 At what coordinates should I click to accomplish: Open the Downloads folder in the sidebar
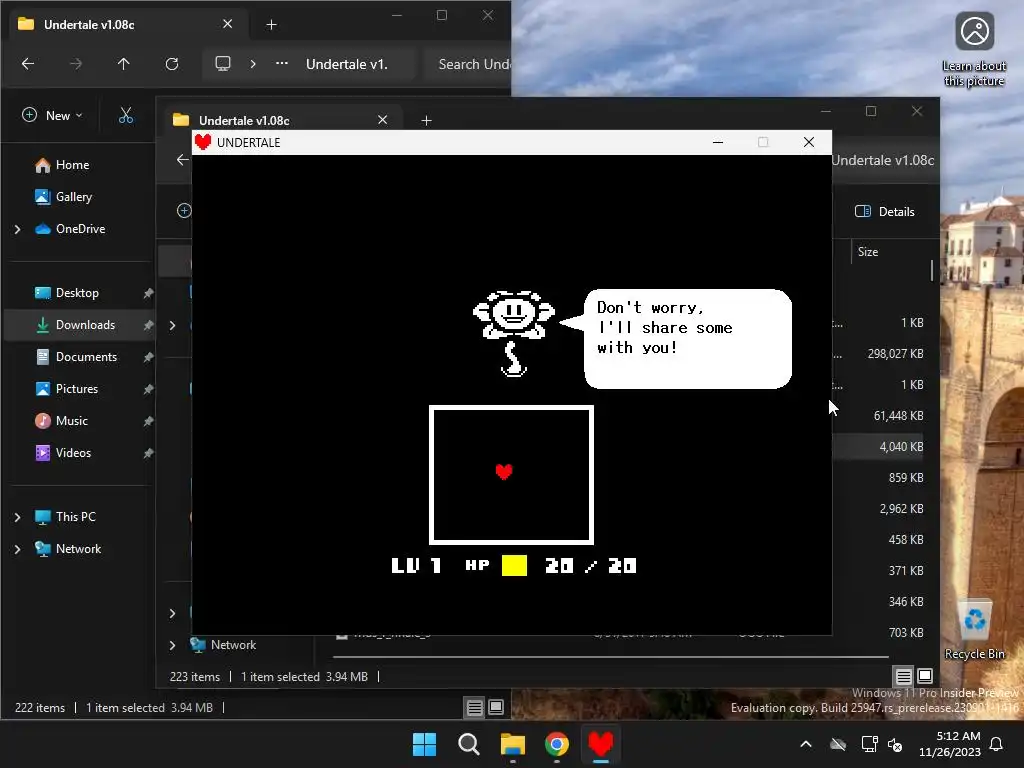(x=75, y=325)
